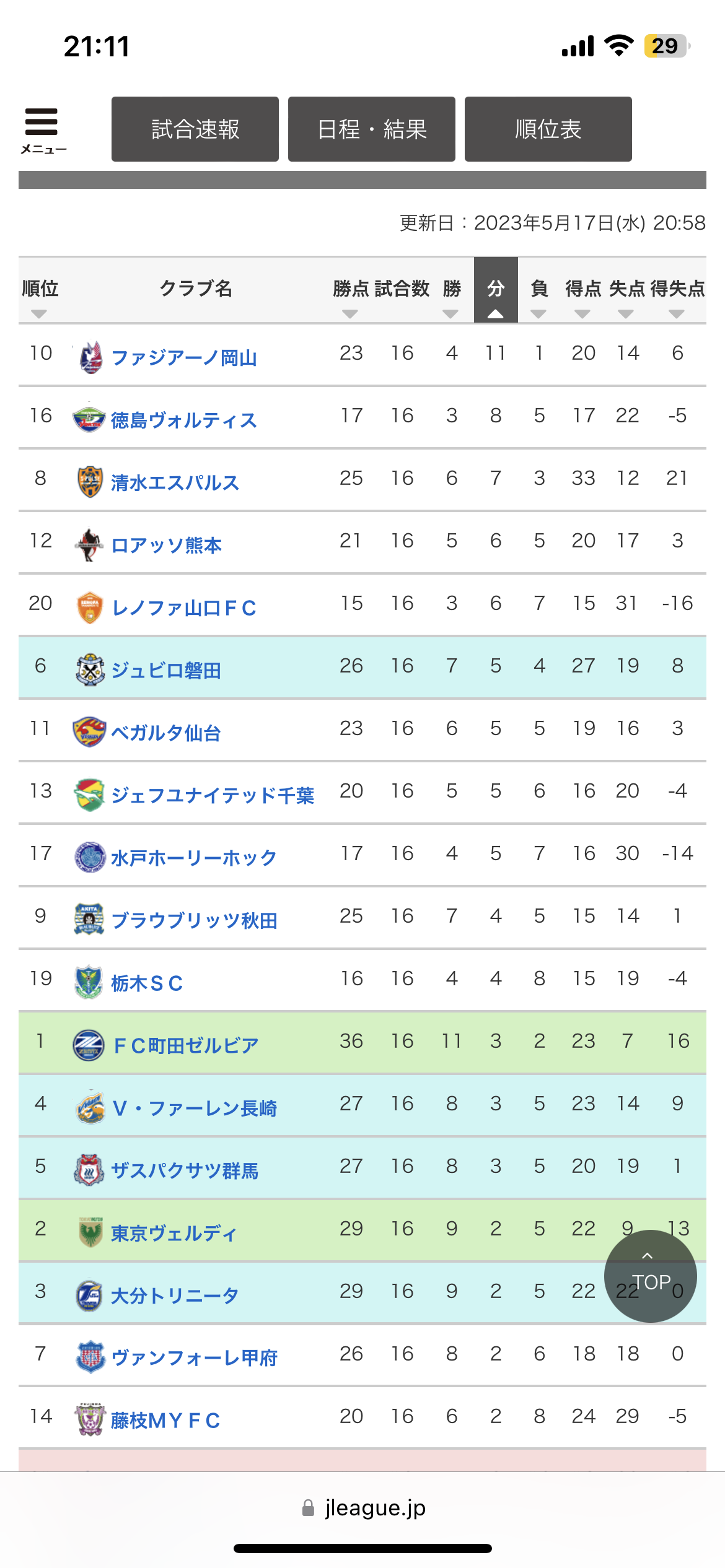725x1568 pixels.
Task: Tap the Roasso Kumamoto club emblem
Action: [90, 544]
